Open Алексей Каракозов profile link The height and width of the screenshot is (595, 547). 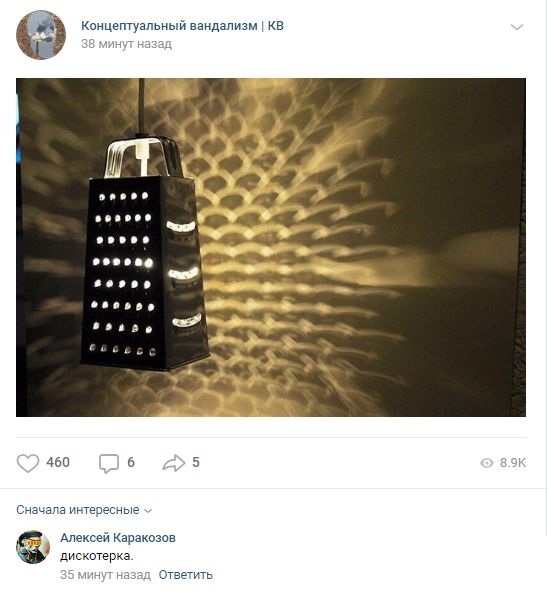pyautogui.click(x=118, y=538)
